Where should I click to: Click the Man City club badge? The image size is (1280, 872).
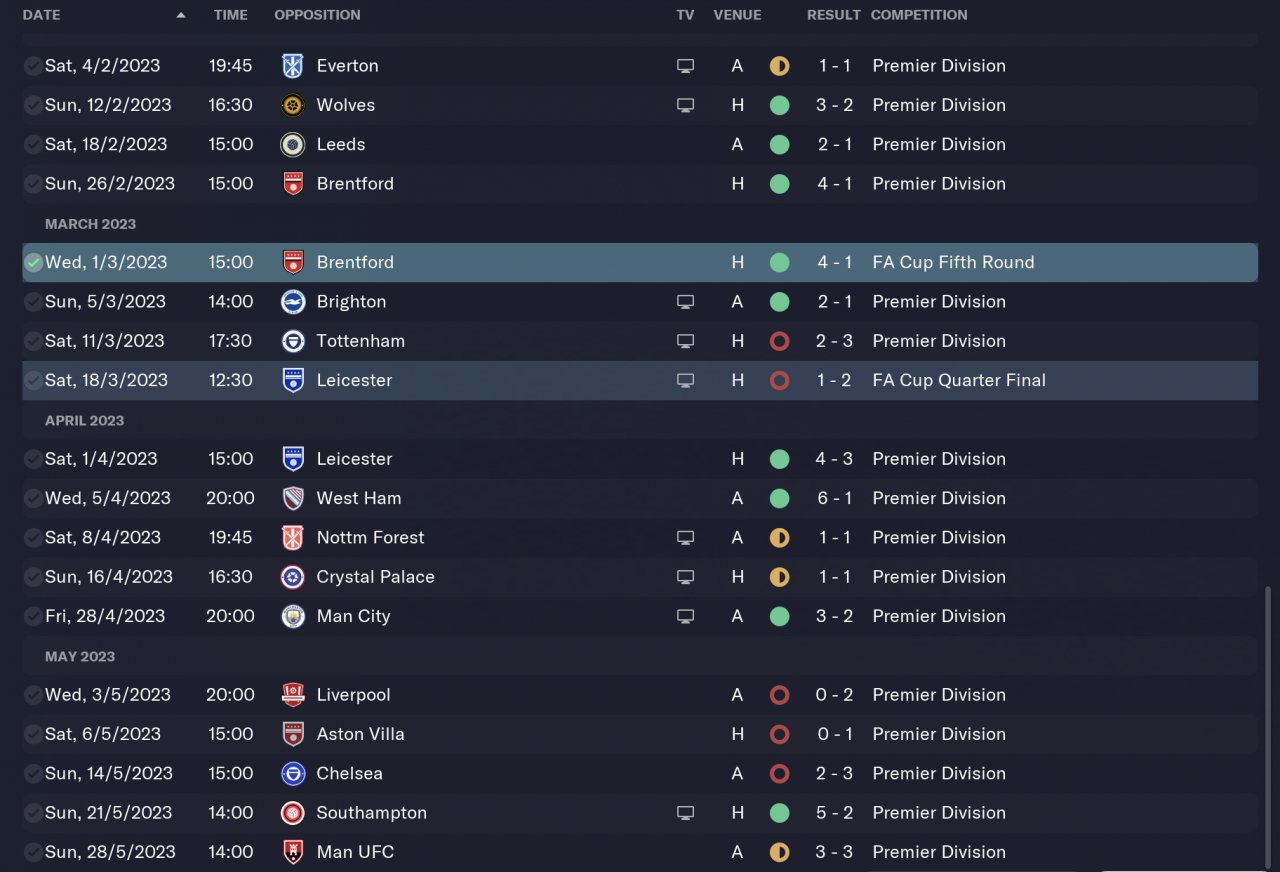click(x=293, y=616)
